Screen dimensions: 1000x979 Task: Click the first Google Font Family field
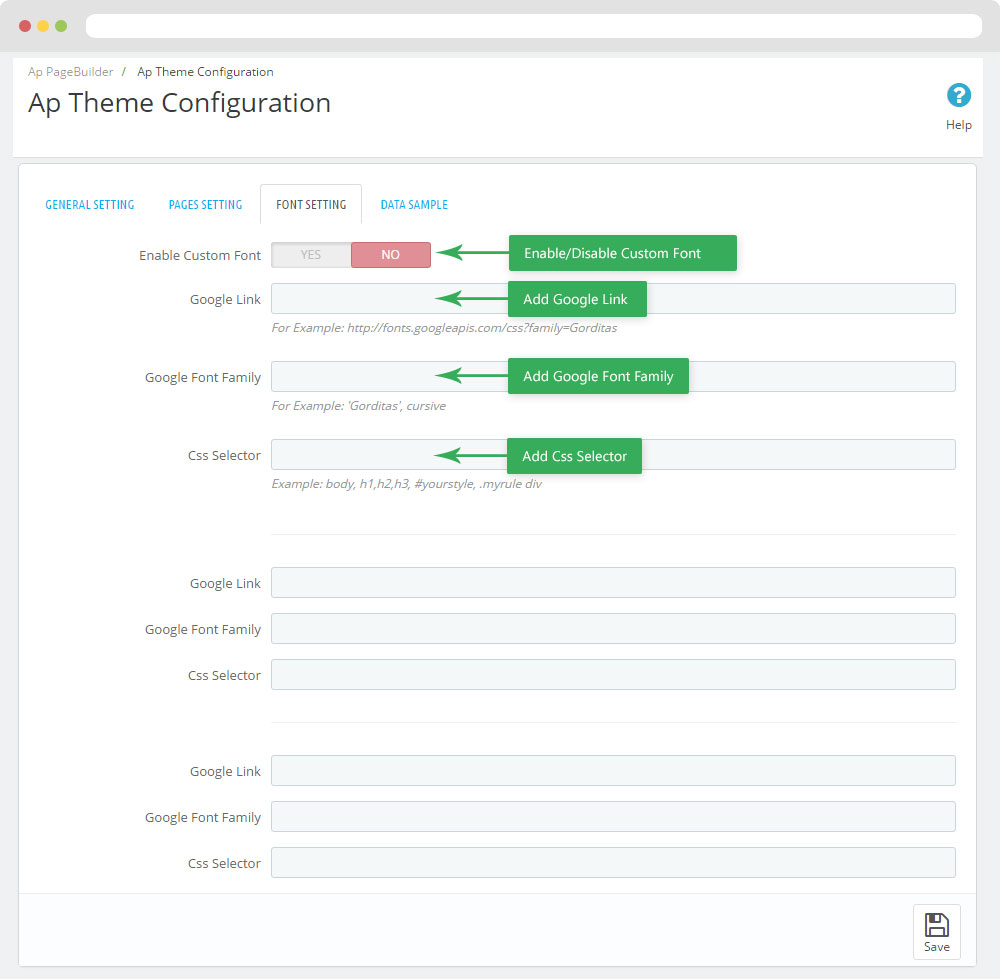[x=820, y=377]
